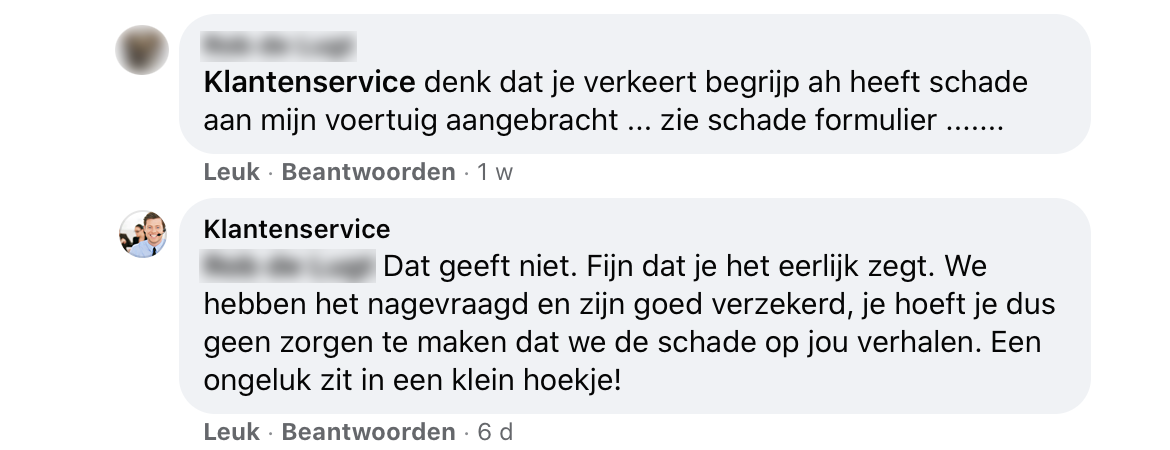
Task: Click Beantwoorden under the Klantenservice reply
Action: pyautogui.click(x=368, y=432)
